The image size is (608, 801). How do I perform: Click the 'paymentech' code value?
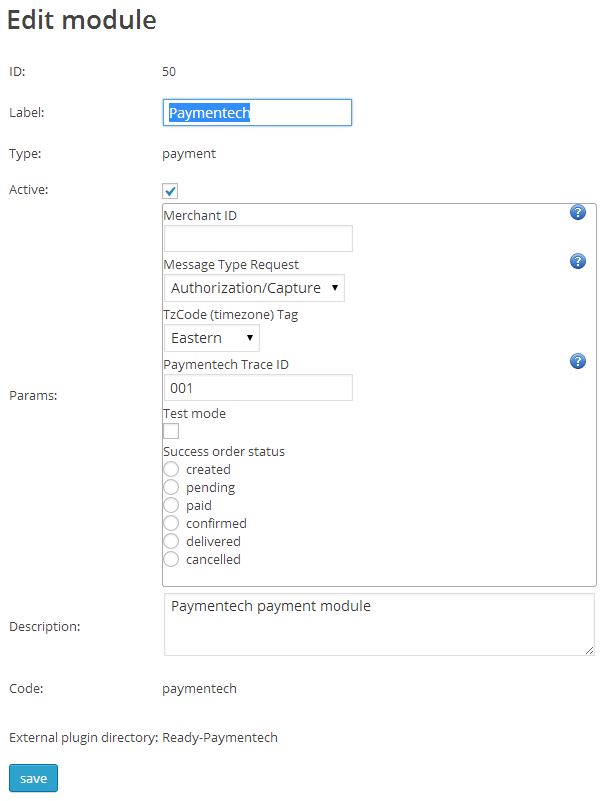[x=199, y=689]
